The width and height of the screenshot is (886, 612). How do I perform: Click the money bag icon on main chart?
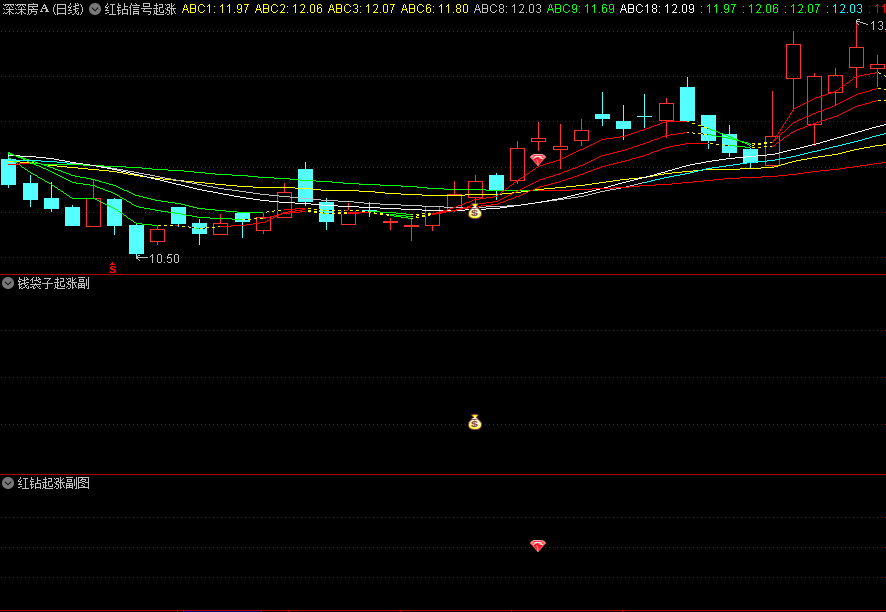475,212
